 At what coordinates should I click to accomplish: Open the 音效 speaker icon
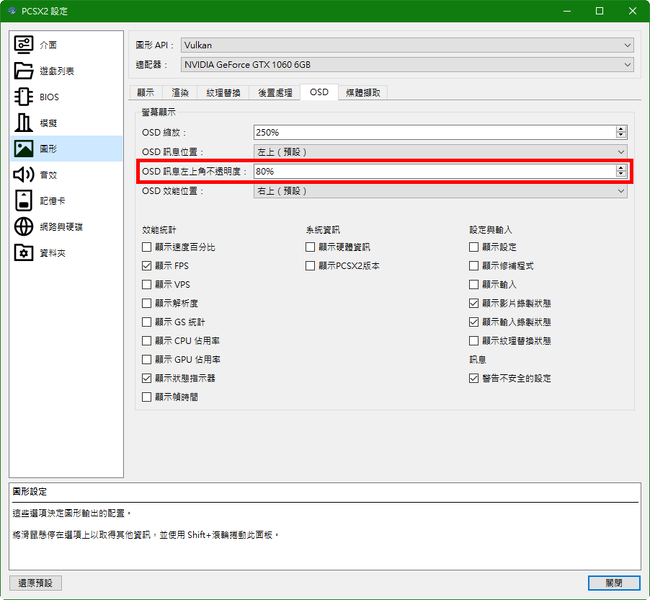coord(23,175)
